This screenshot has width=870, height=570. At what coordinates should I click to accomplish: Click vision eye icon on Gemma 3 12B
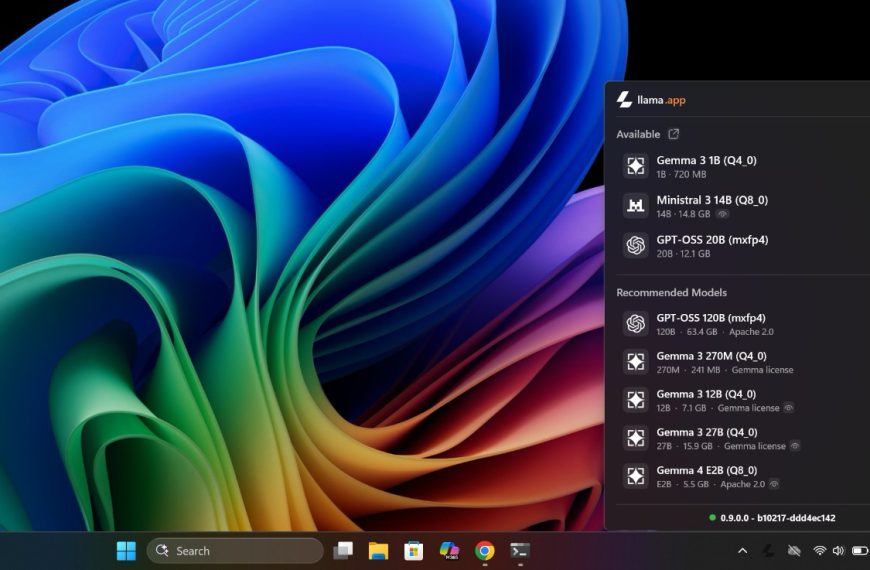click(x=788, y=408)
